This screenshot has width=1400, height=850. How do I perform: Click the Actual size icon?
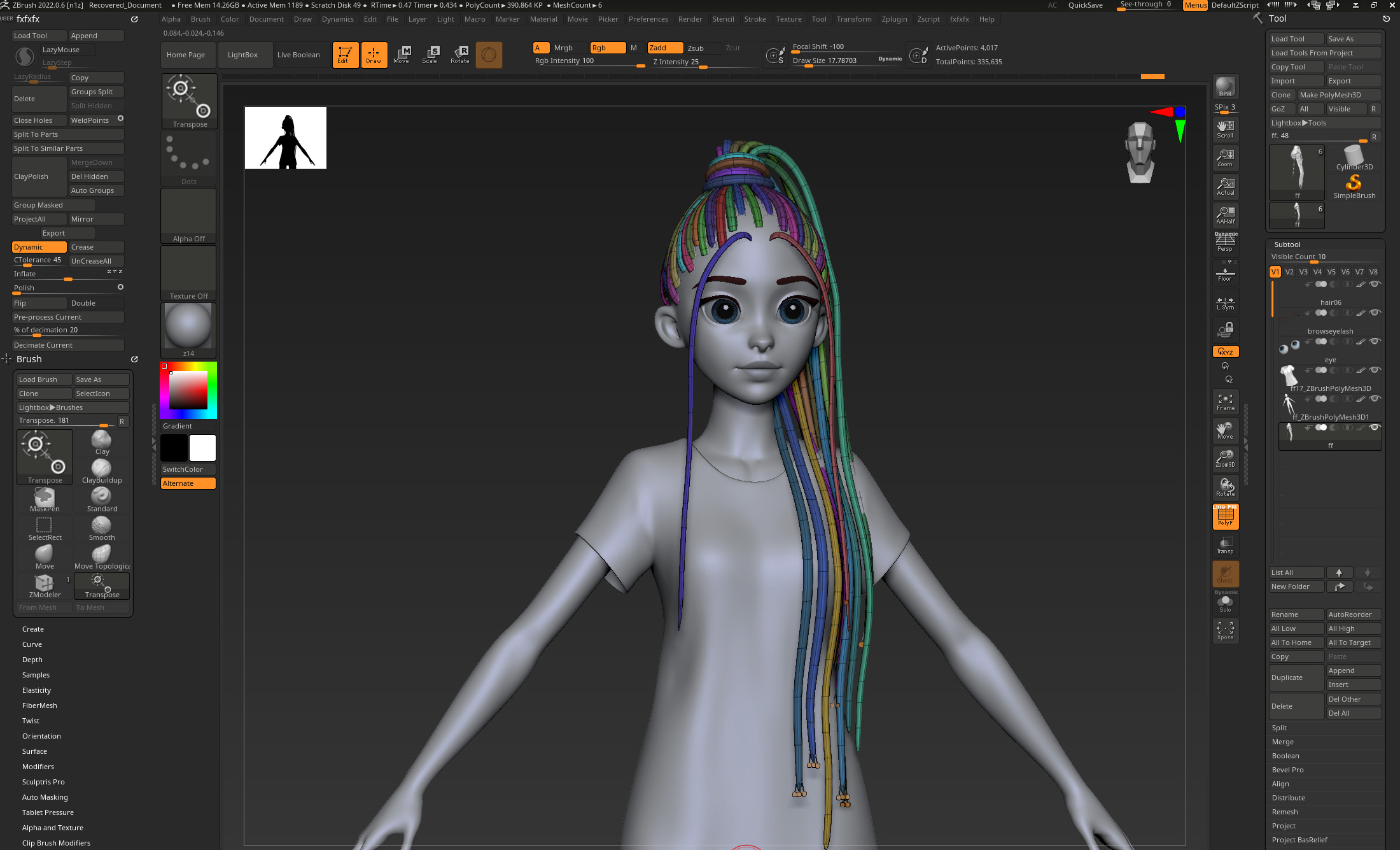click(x=1225, y=186)
